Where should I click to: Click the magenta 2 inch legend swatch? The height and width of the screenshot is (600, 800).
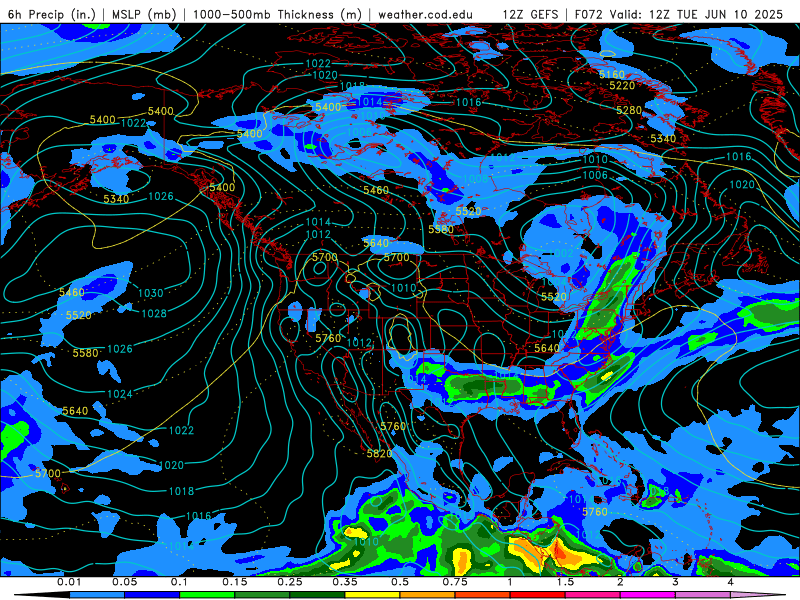click(x=647, y=595)
